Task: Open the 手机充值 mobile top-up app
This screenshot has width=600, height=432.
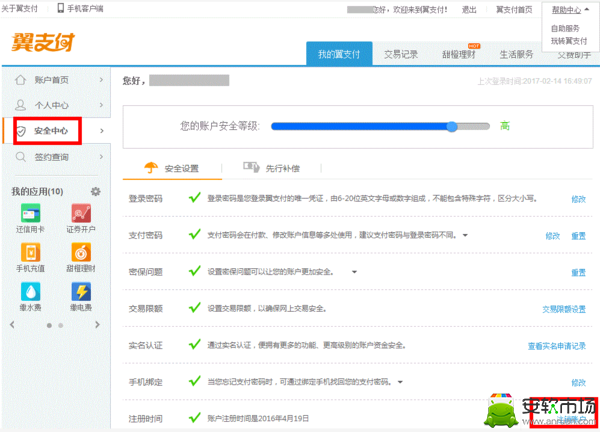Action: [x=31, y=252]
